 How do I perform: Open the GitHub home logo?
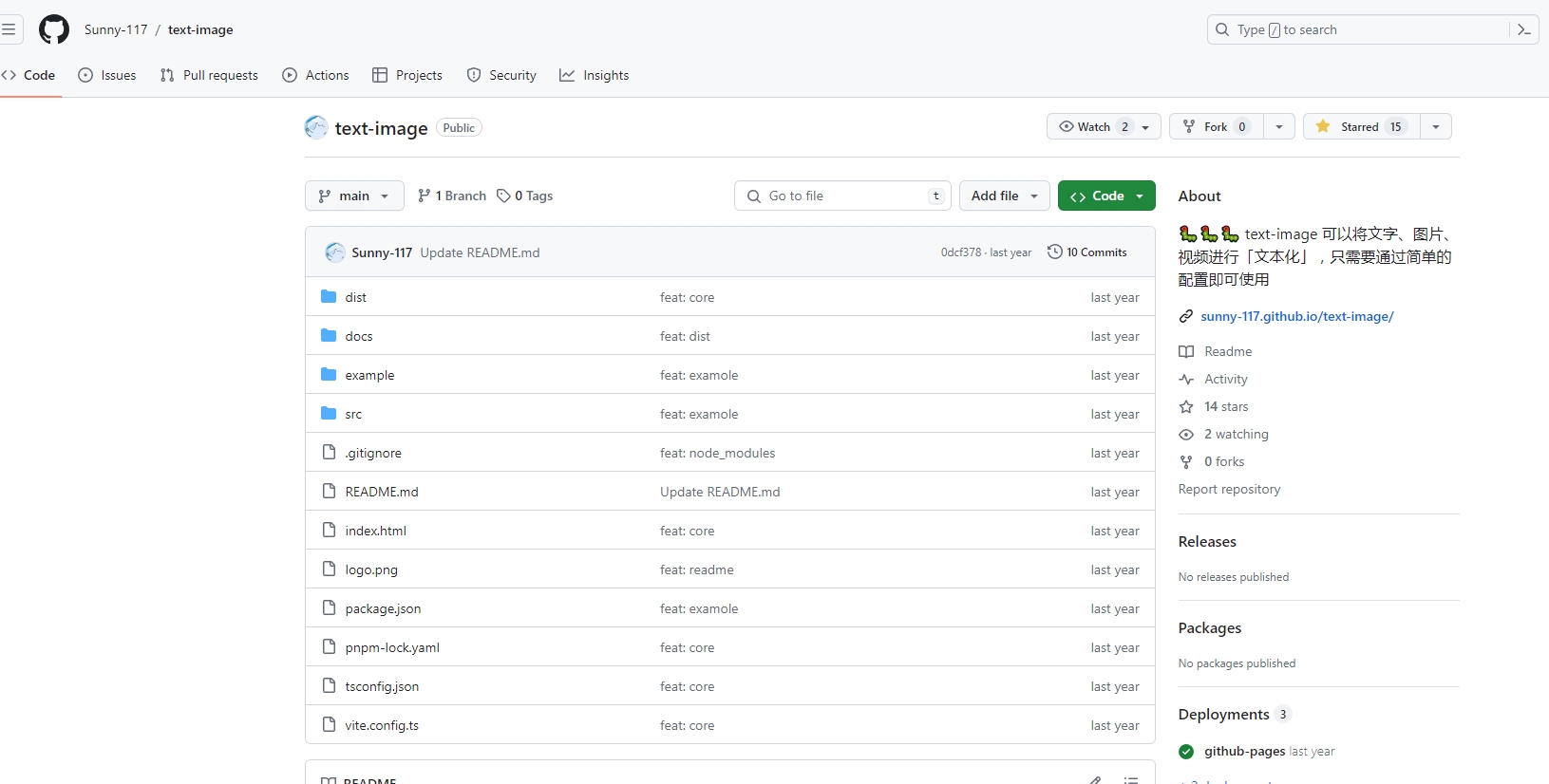click(54, 29)
